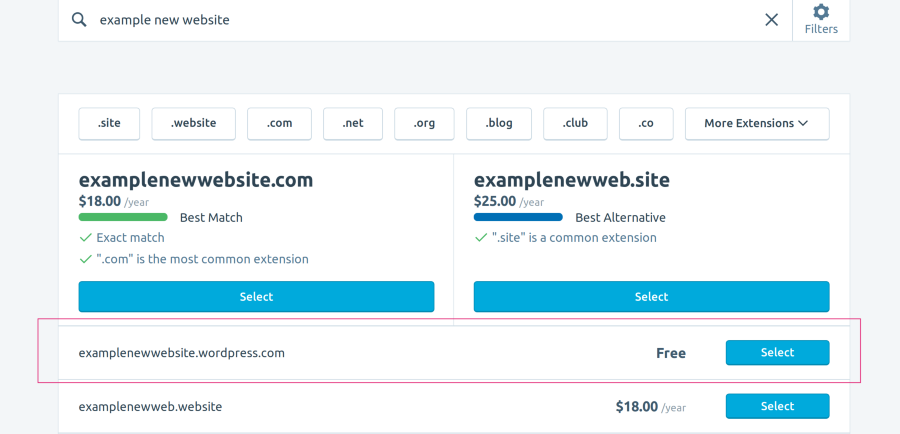The width and height of the screenshot is (900, 434).
Task: Filter by .website extension
Action: point(193,123)
